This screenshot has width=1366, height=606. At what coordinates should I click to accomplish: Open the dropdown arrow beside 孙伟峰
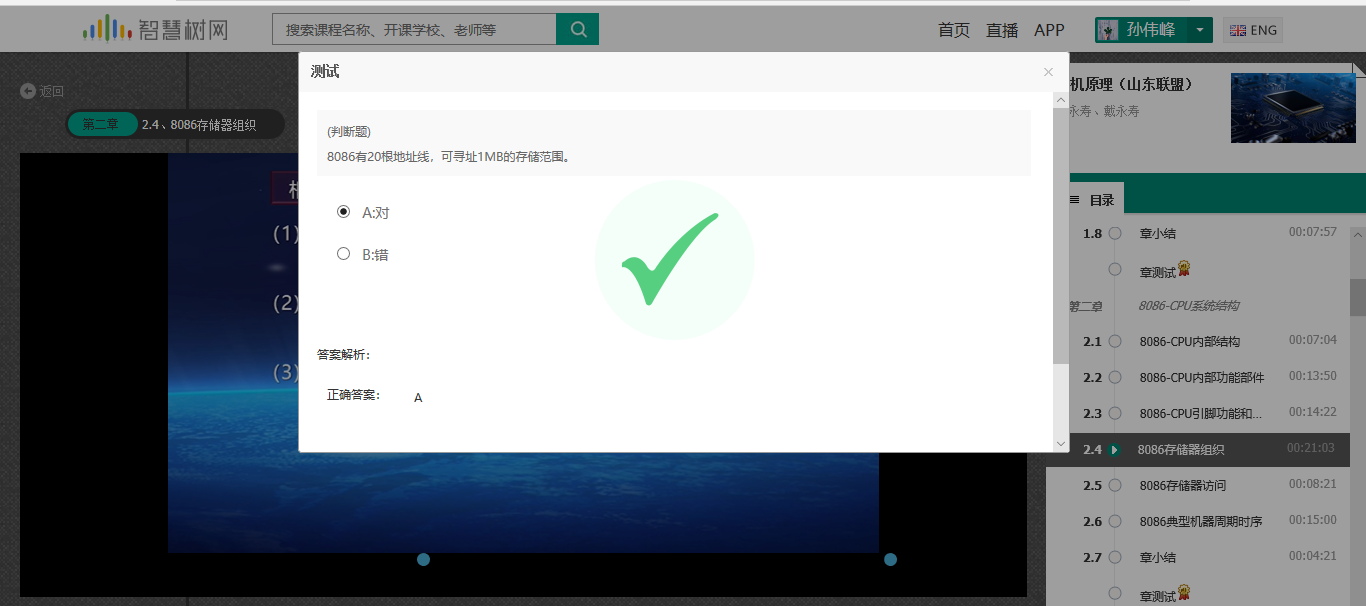pyautogui.click(x=1199, y=30)
